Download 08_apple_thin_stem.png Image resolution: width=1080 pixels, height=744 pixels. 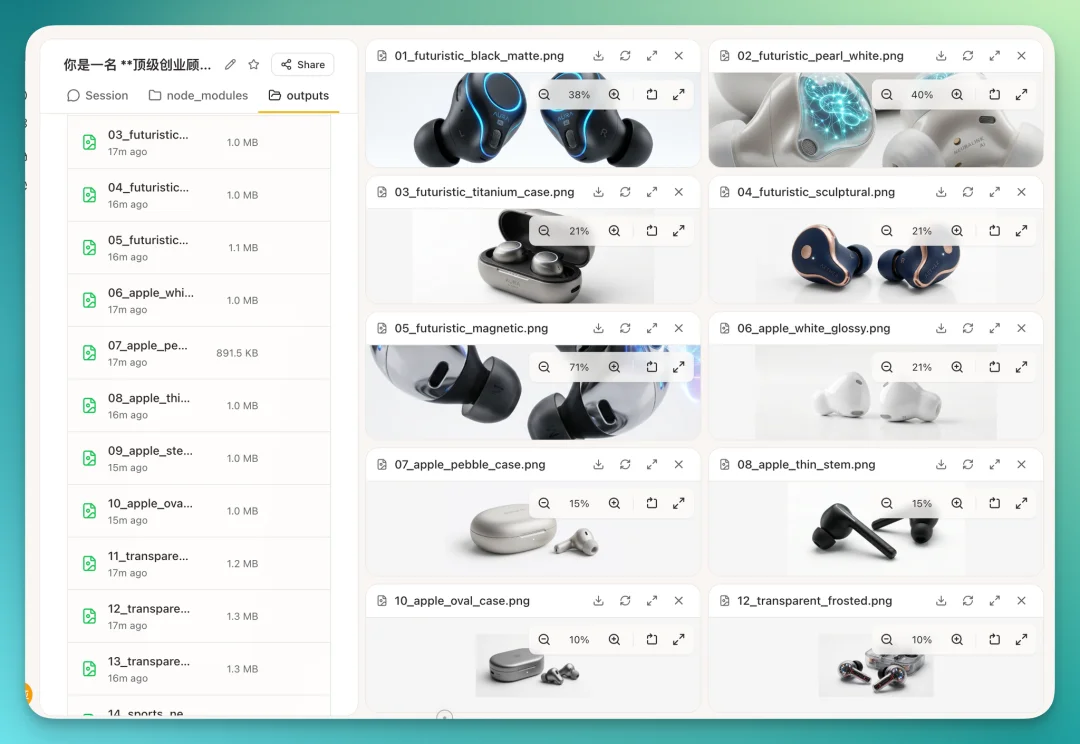tap(941, 464)
